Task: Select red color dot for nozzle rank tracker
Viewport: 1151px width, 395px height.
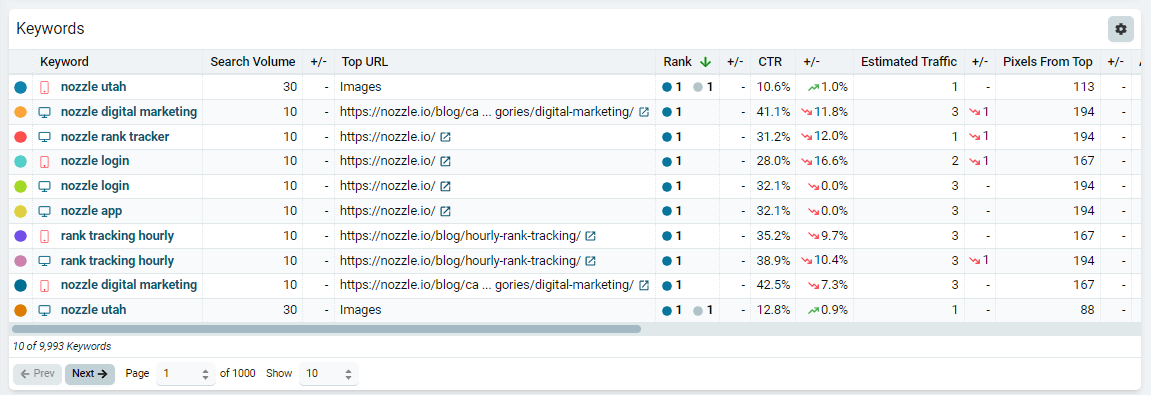Action: tap(21, 137)
